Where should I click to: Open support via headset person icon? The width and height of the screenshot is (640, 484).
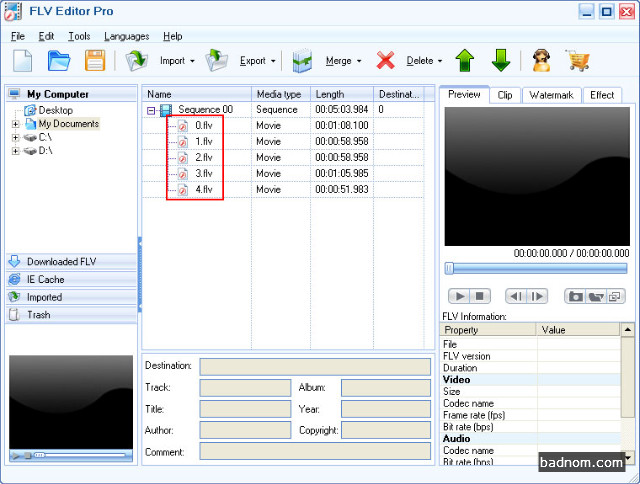542,61
